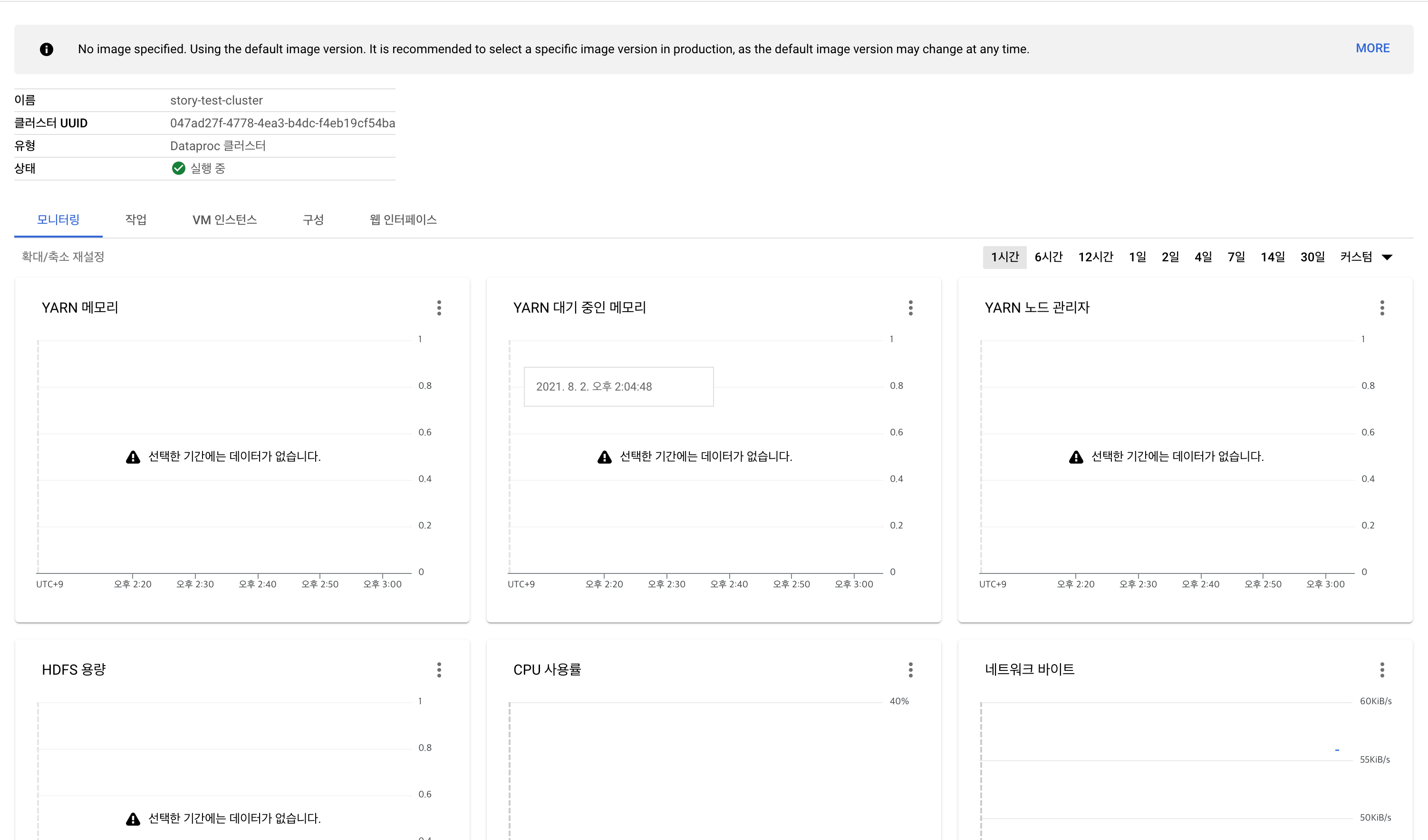Open the 웹 인터페이스 tab
1428x840 pixels.
tap(403, 220)
